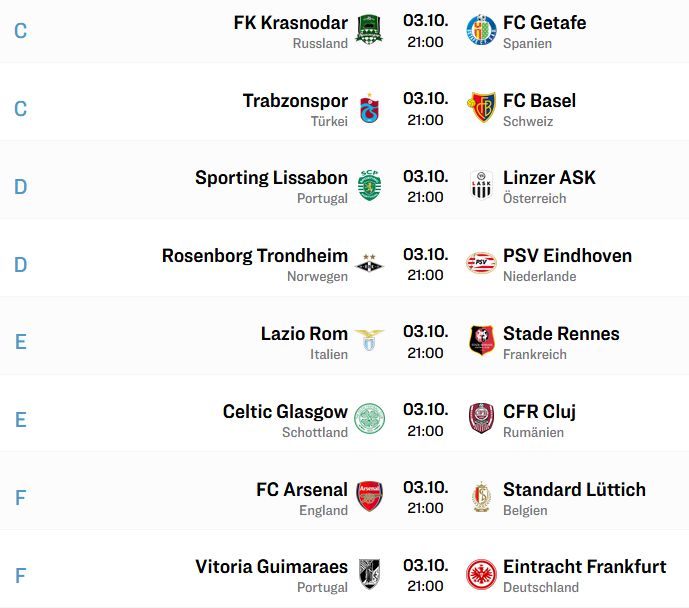The height and width of the screenshot is (608, 689).
Task: Select the Trabzonspor logo
Action: coord(369,108)
